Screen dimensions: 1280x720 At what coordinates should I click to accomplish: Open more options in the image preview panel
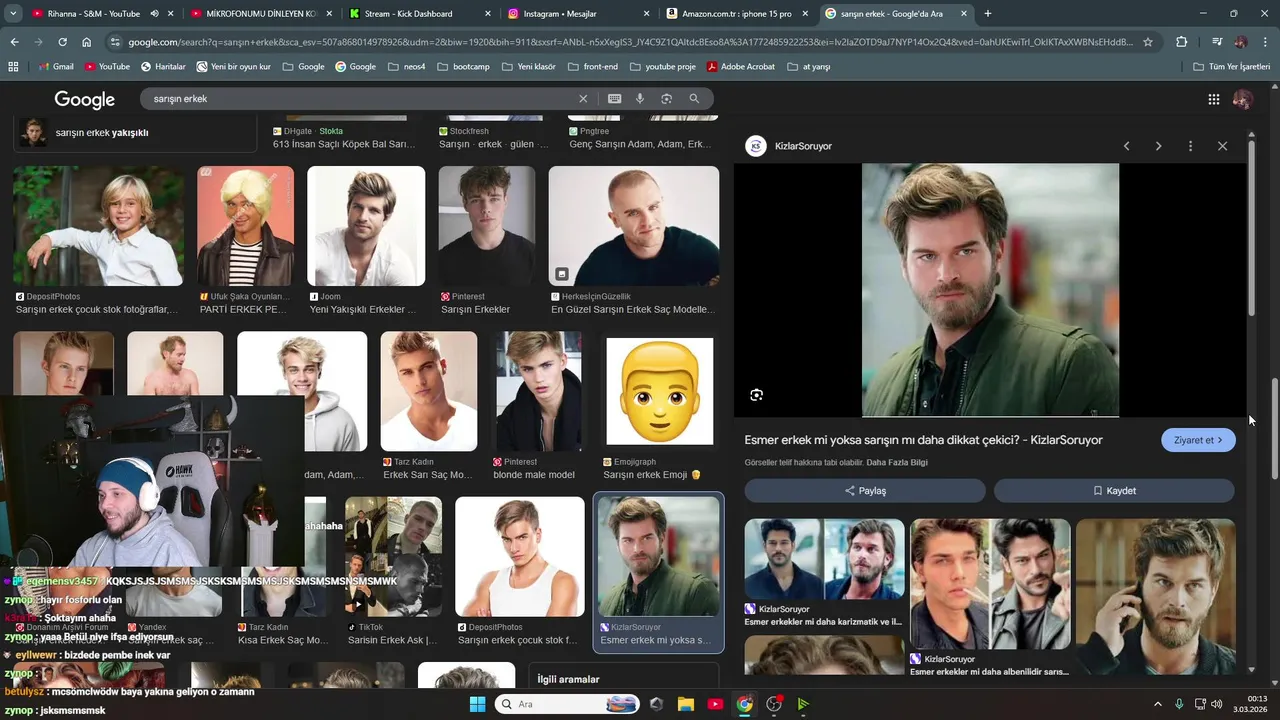pos(1190,146)
